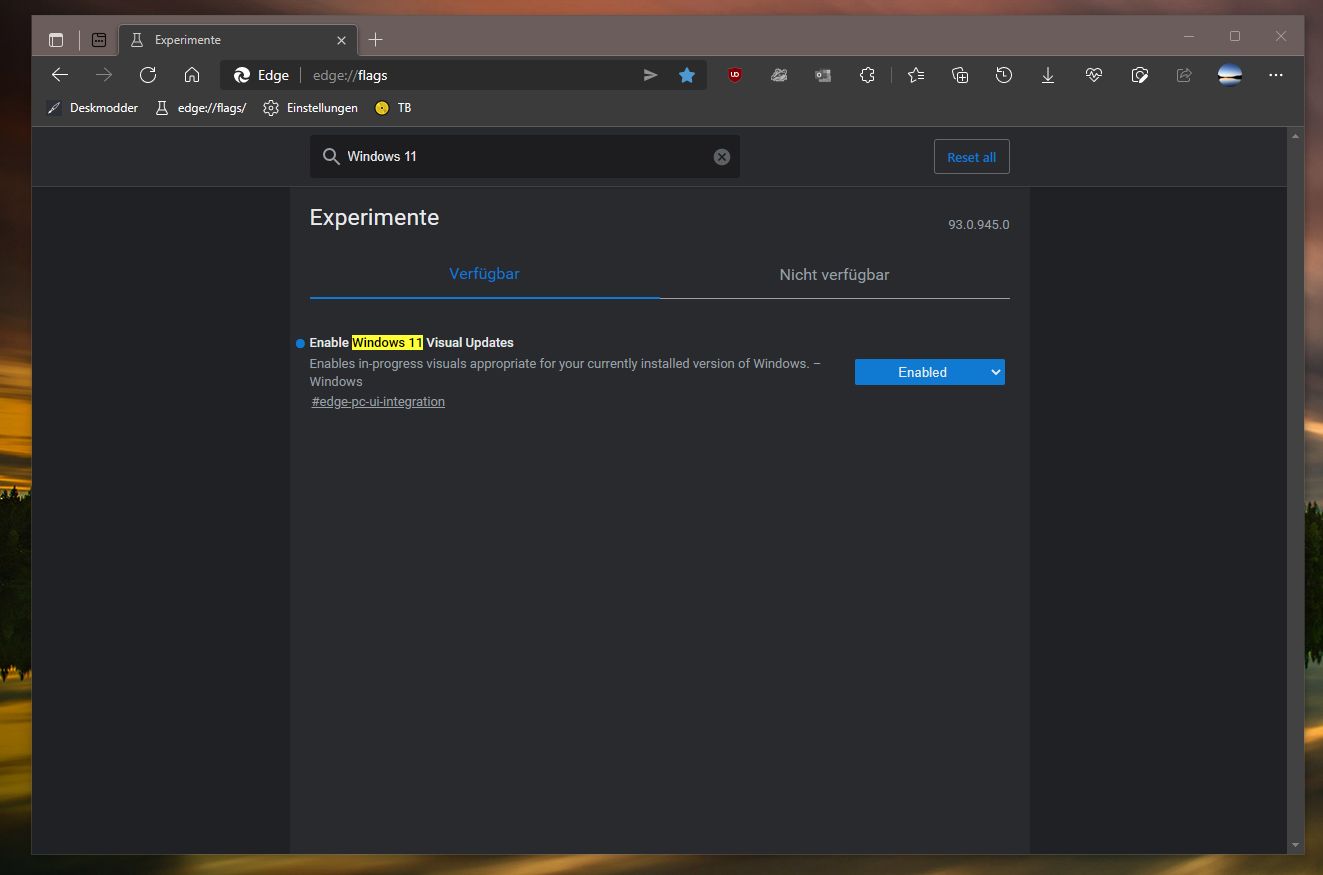Open the Home page button
The image size is (1323, 875).
click(192, 75)
